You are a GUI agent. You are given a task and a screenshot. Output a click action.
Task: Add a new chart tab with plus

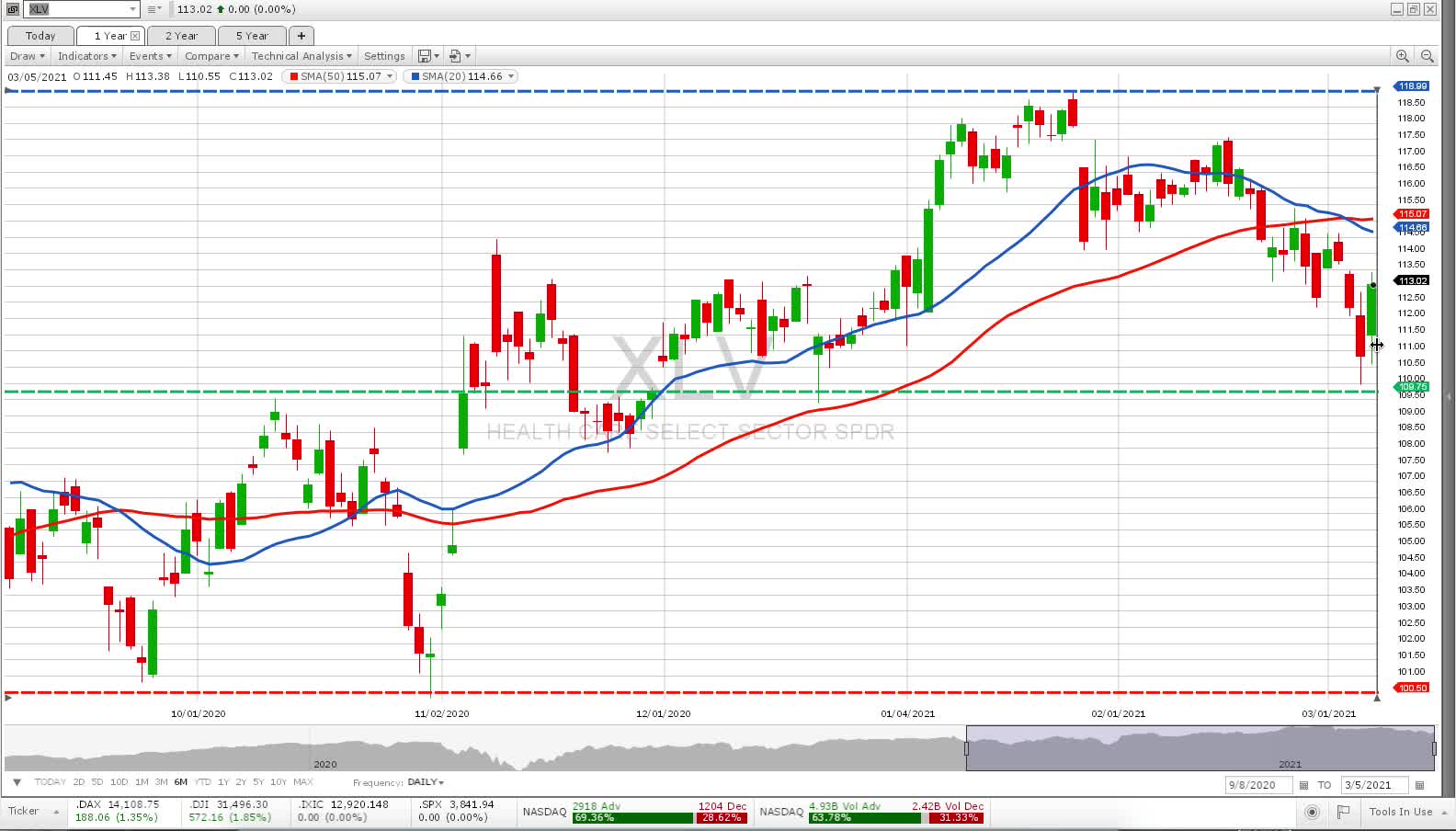pos(301,36)
